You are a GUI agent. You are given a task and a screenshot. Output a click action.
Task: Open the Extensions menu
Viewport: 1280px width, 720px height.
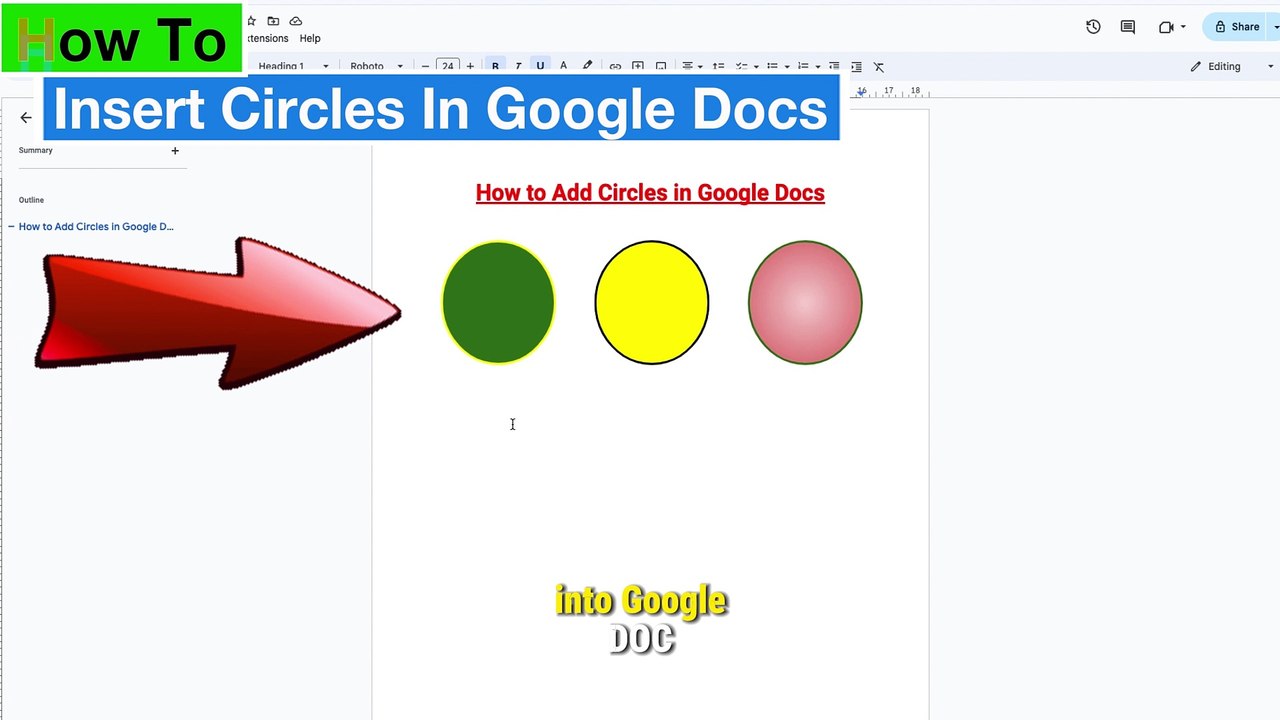coord(266,39)
